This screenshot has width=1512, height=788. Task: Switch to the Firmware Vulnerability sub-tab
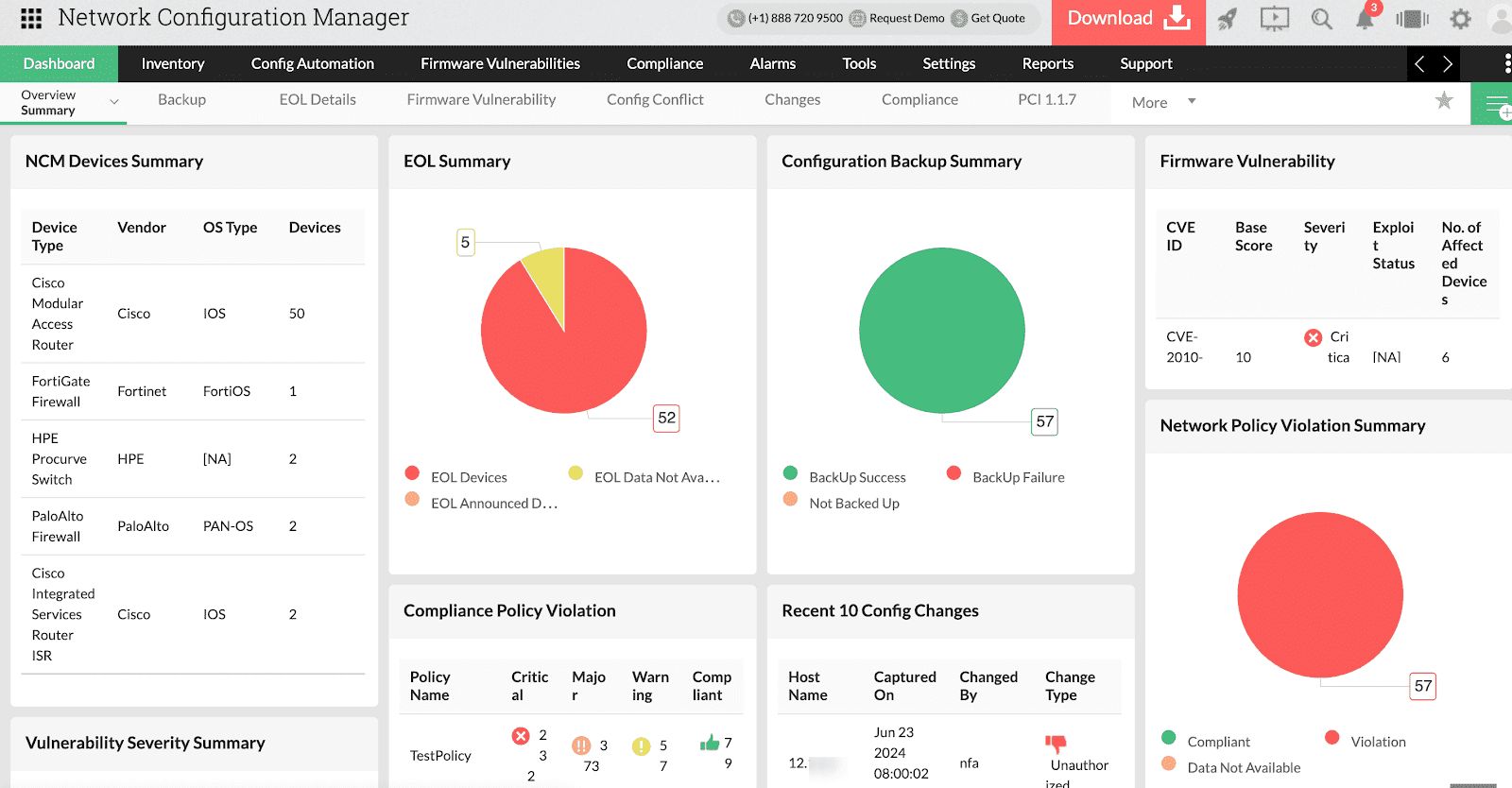[x=481, y=99]
